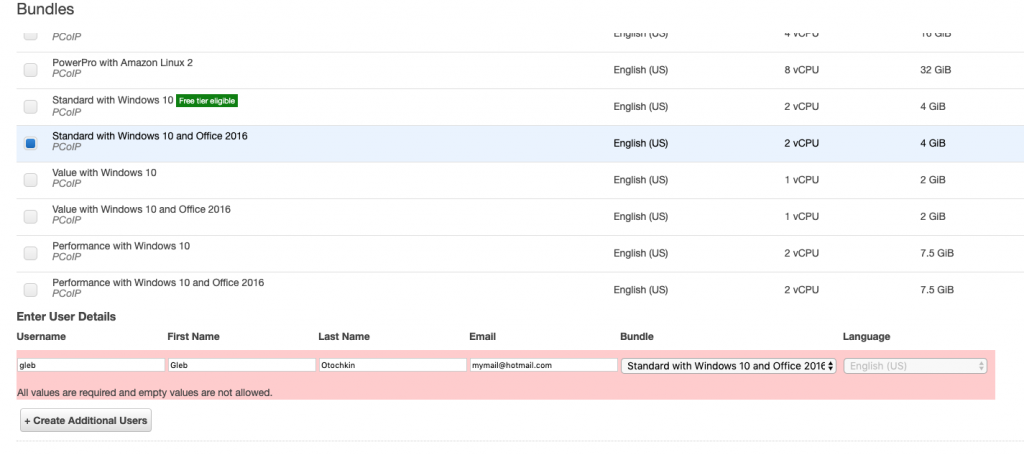Select Performance with Windows 10 and Office 2016 checkbox
The image size is (1024, 455).
30,290
